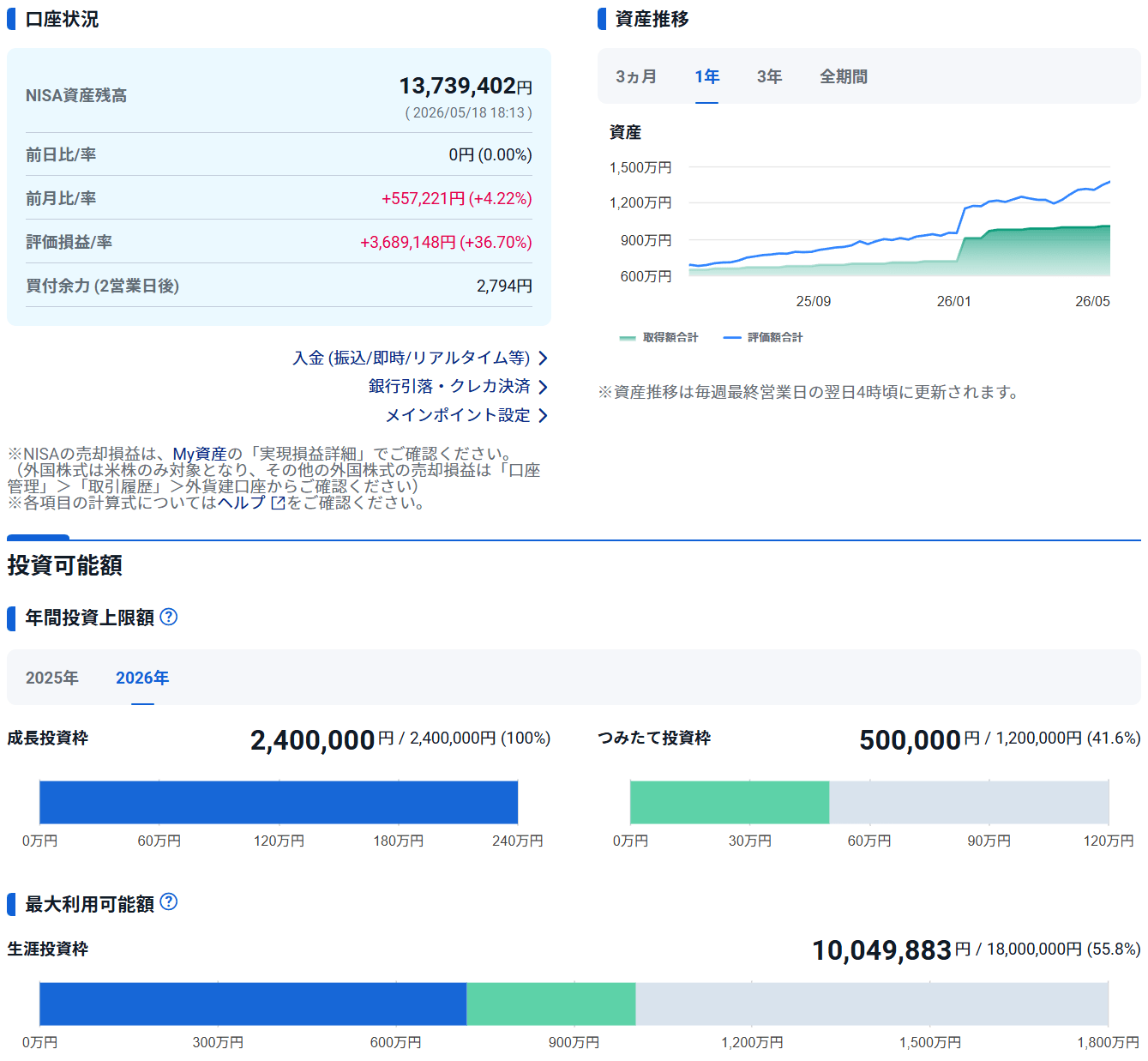Switch asset chart to 3ヵ月 tab
The width and height of the screenshot is (1148, 1061).
(x=635, y=77)
